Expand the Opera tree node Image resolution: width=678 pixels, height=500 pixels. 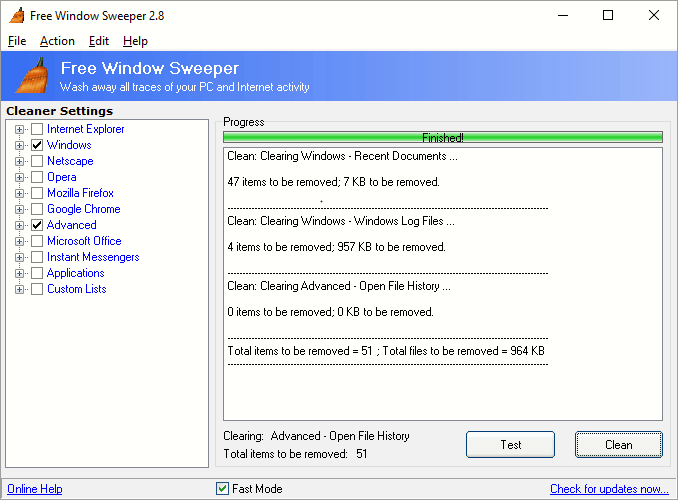(x=19, y=177)
